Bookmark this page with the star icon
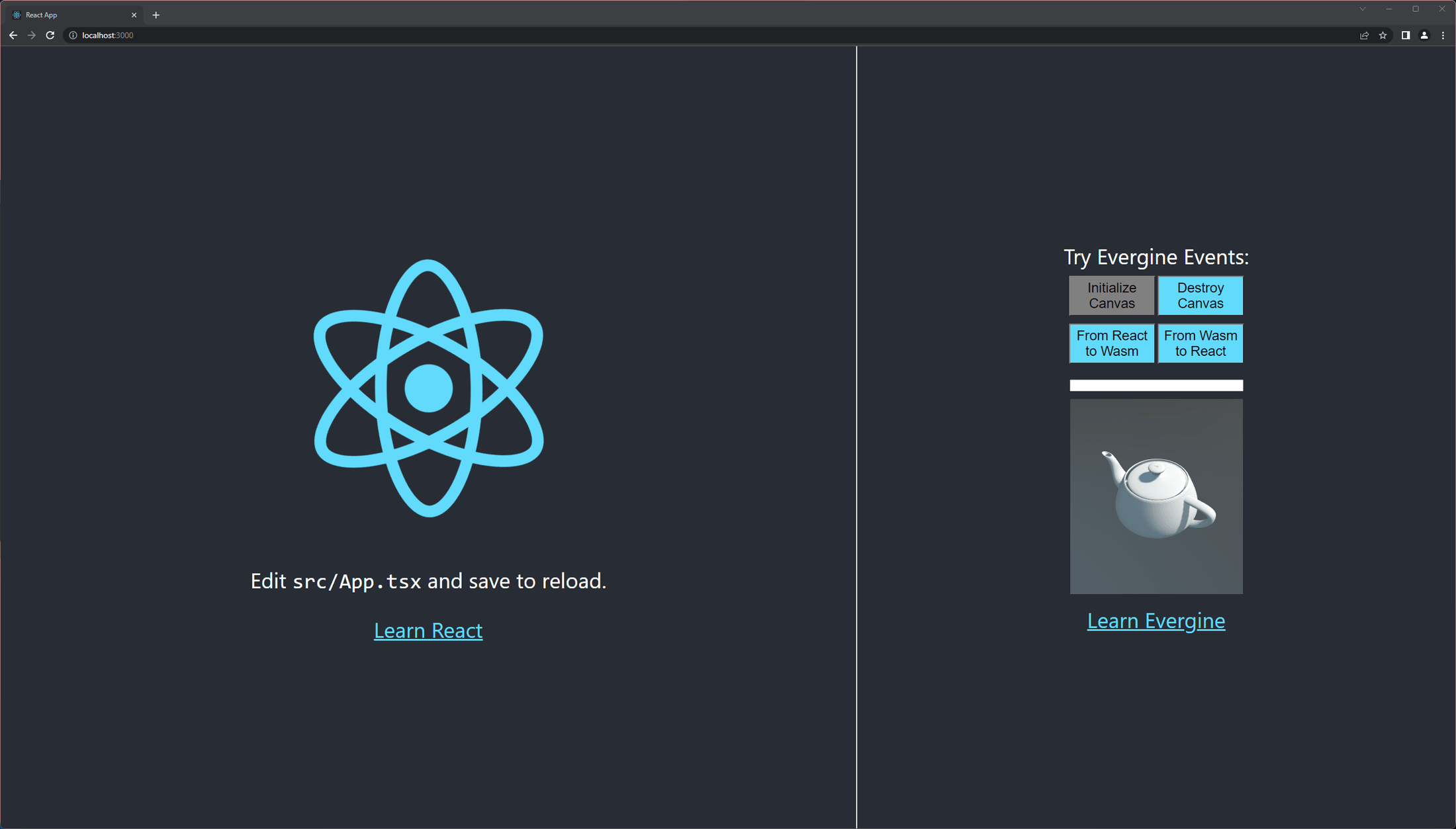The width and height of the screenshot is (1456, 829). 1383,35
